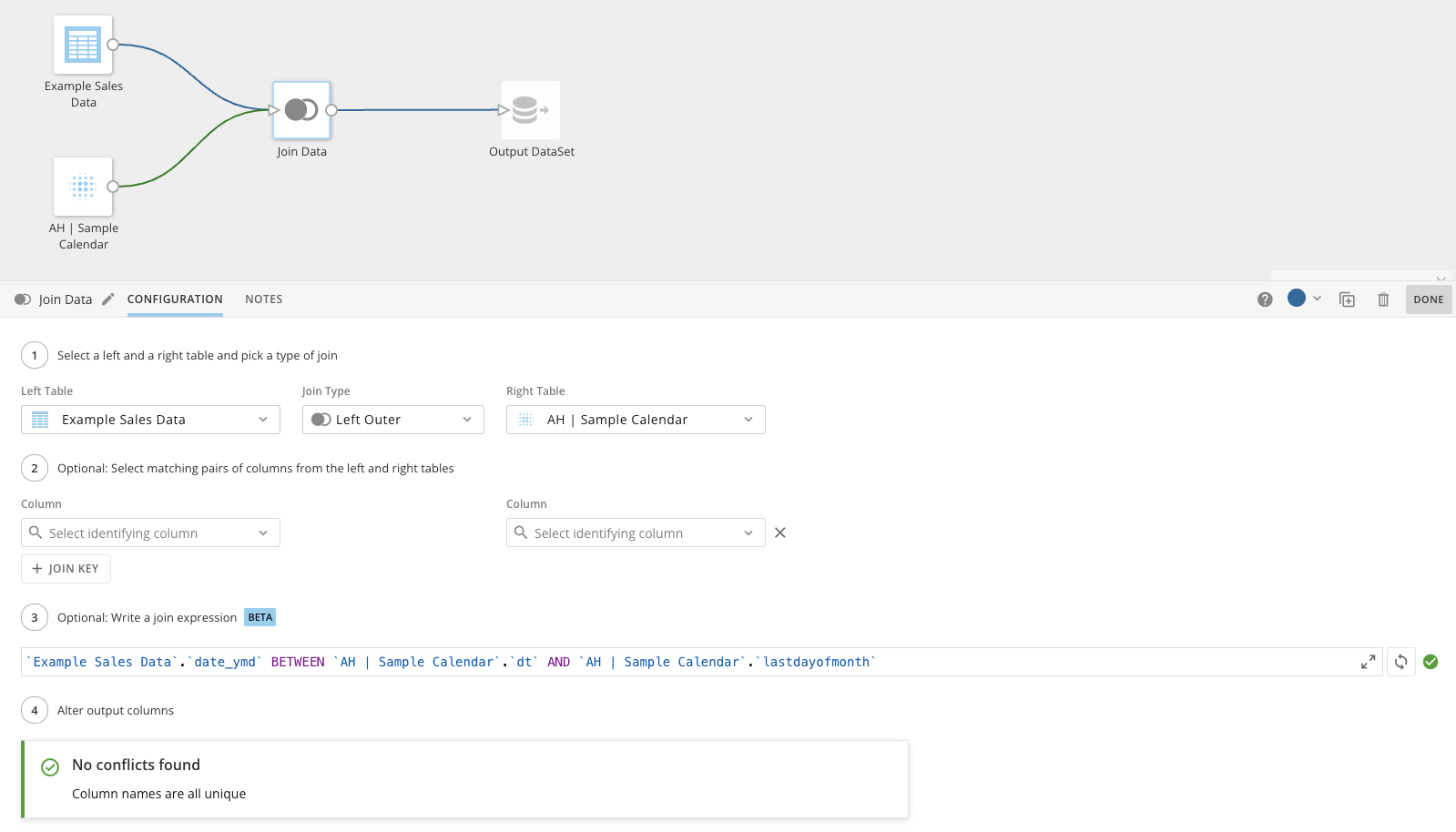Open left Select identifying column dropdown
Image resolution: width=1456 pixels, height=832 pixels.
pyautogui.click(x=150, y=533)
